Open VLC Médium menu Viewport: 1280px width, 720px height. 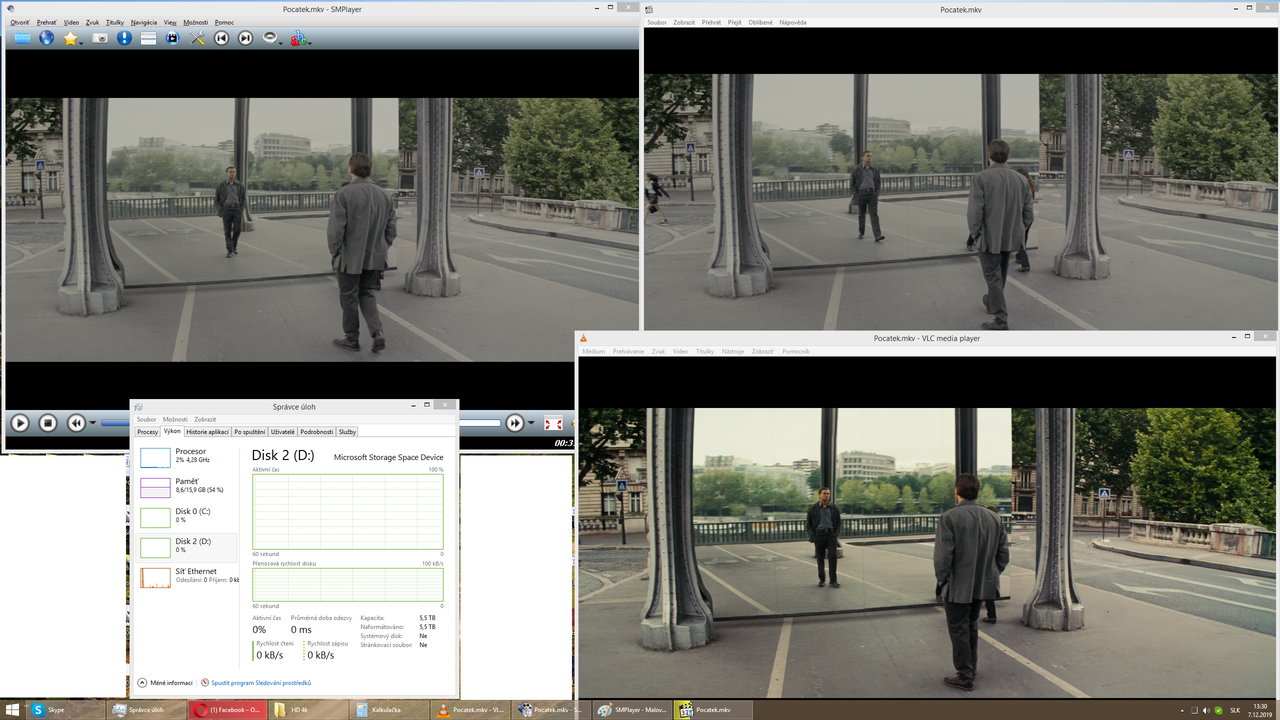pyautogui.click(x=594, y=351)
